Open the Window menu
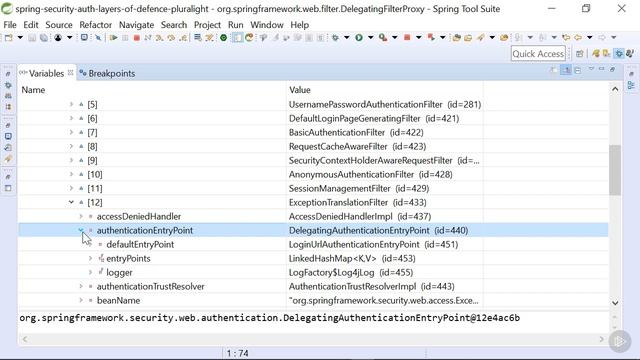640x360 pixels. click(267, 25)
